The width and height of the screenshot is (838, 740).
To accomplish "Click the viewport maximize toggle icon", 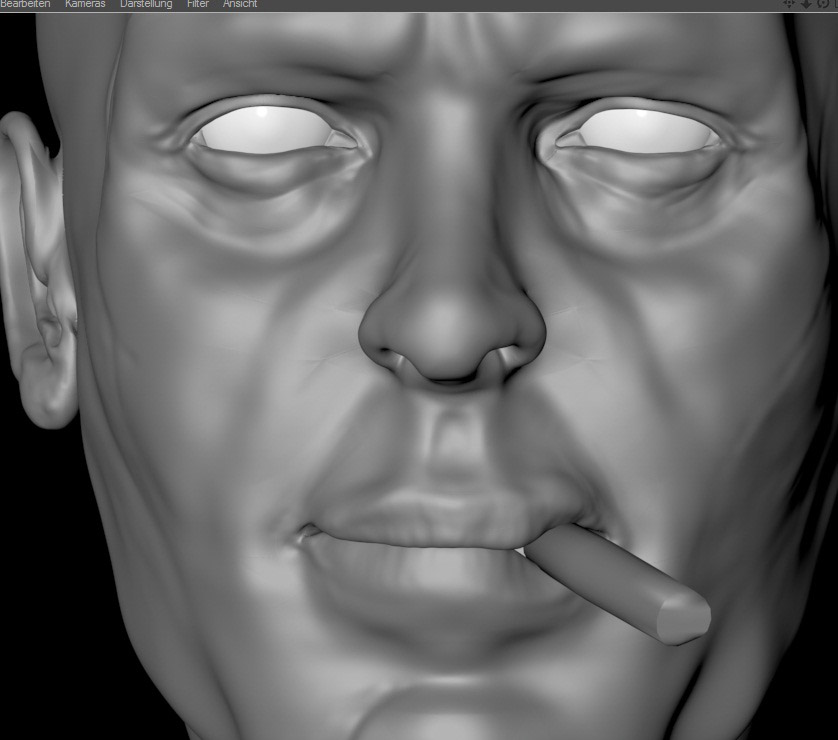I will click(835, 4).
